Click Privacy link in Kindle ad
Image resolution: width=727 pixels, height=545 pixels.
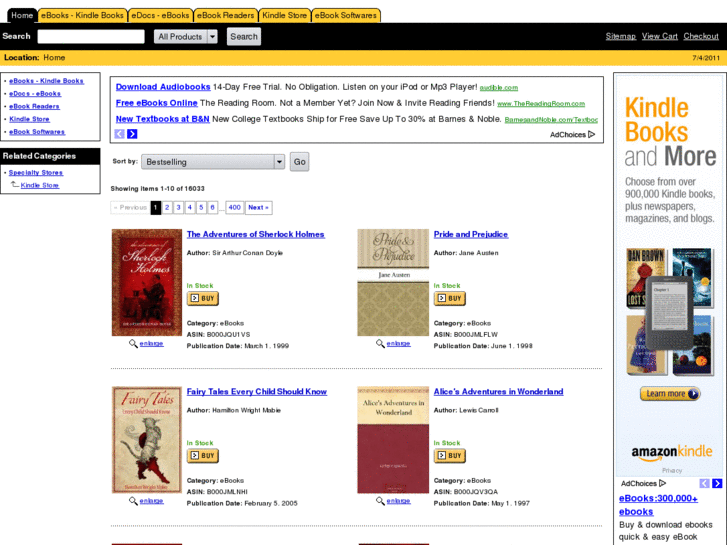pos(672,470)
